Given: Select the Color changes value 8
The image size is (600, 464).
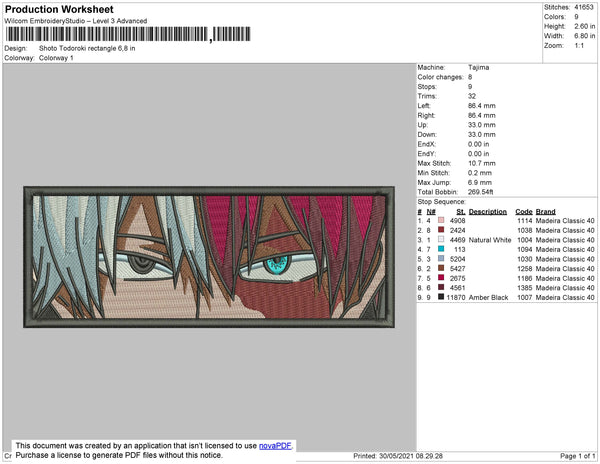Looking at the screenshot, I should click(470, 77).
